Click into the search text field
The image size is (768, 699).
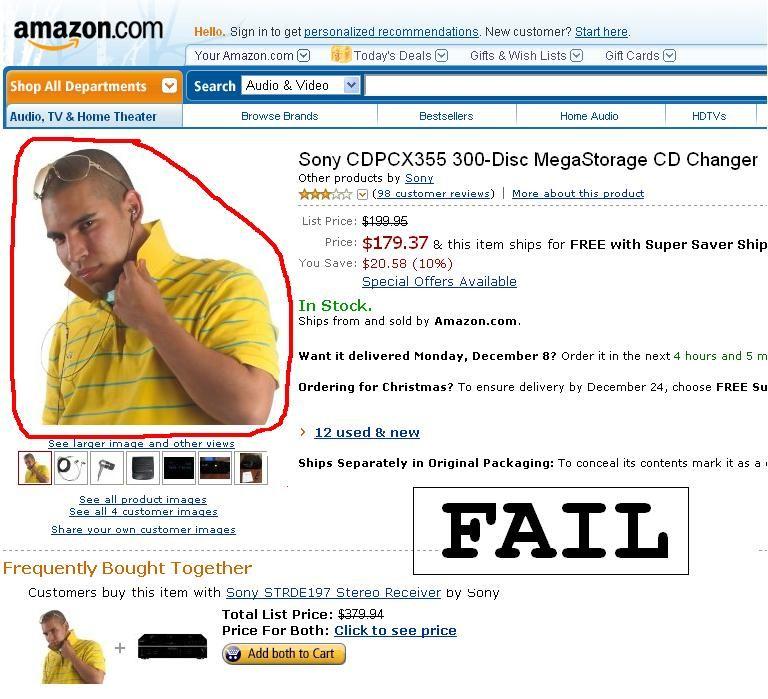[566, 86]
